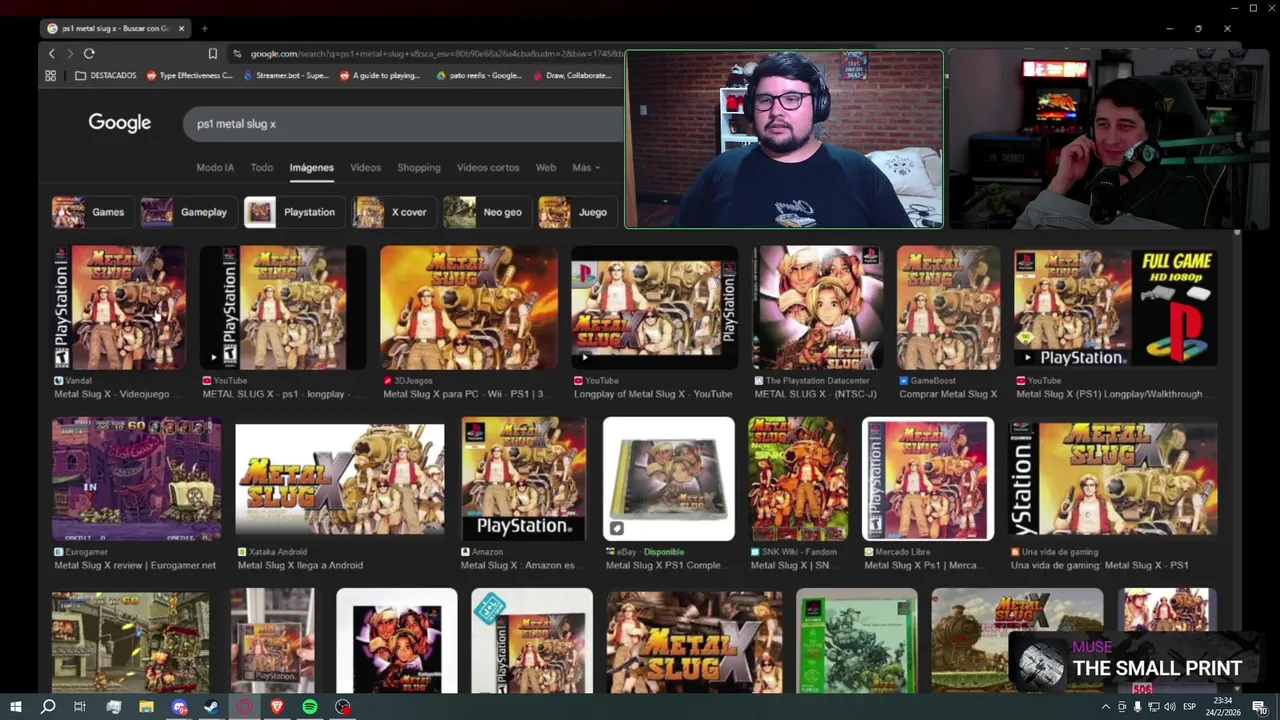The width and height of the screenshot is (1280, 720).
Task: Show hidden system tray icons
Action: [1105, 707]
